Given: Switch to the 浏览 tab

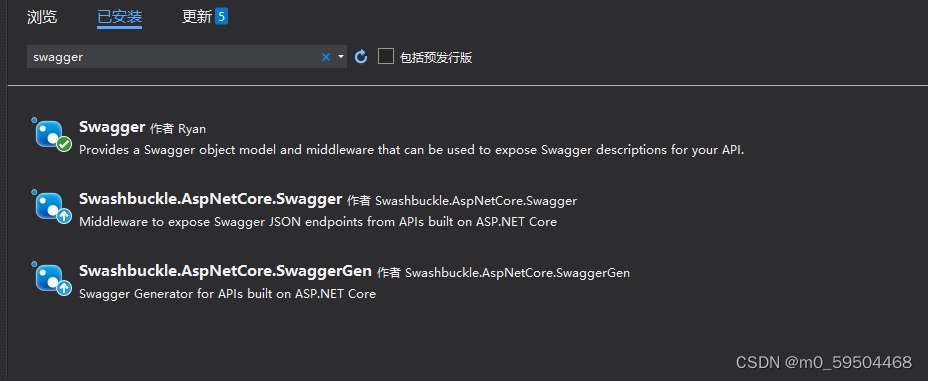Looking at the screenshot, I should point(42,17).
